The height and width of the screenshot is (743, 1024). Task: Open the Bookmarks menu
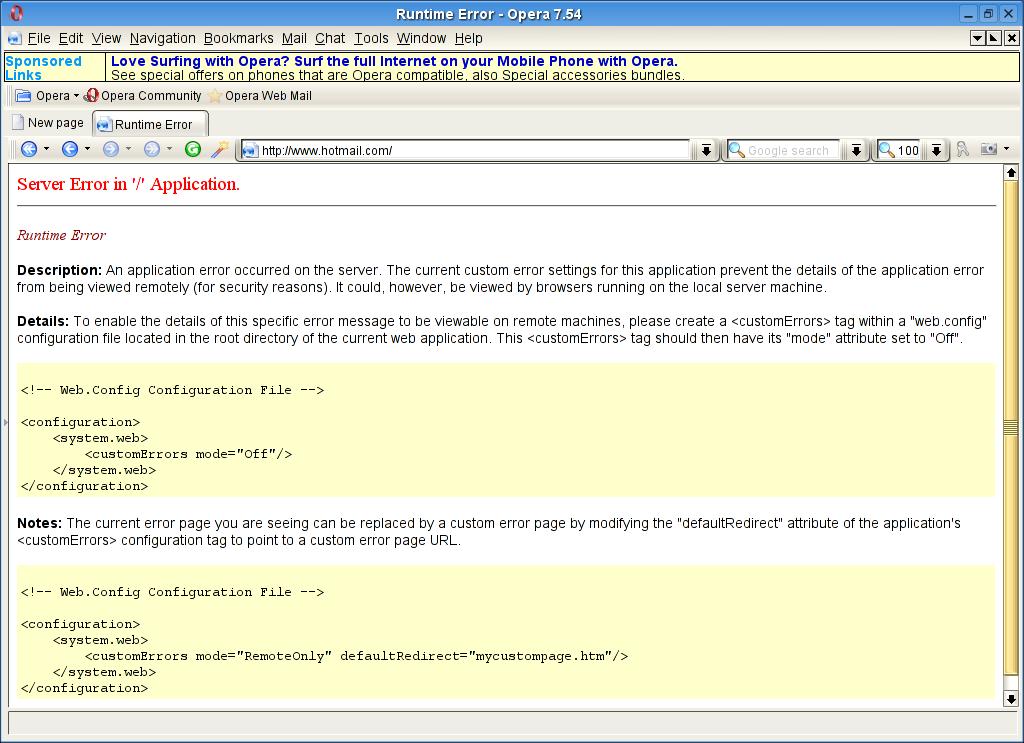(238, 38)
